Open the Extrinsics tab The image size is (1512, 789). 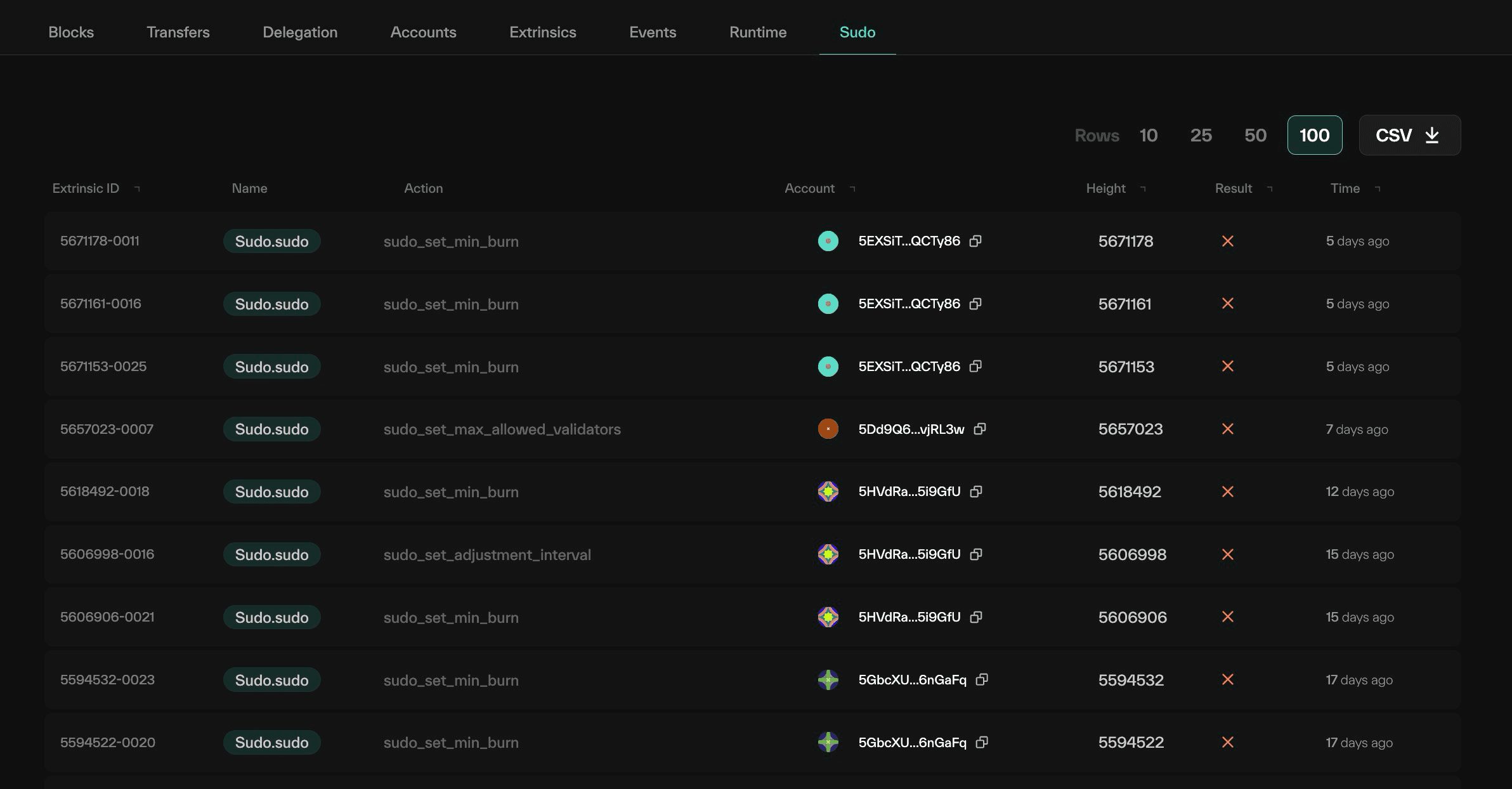click(543, 32)
